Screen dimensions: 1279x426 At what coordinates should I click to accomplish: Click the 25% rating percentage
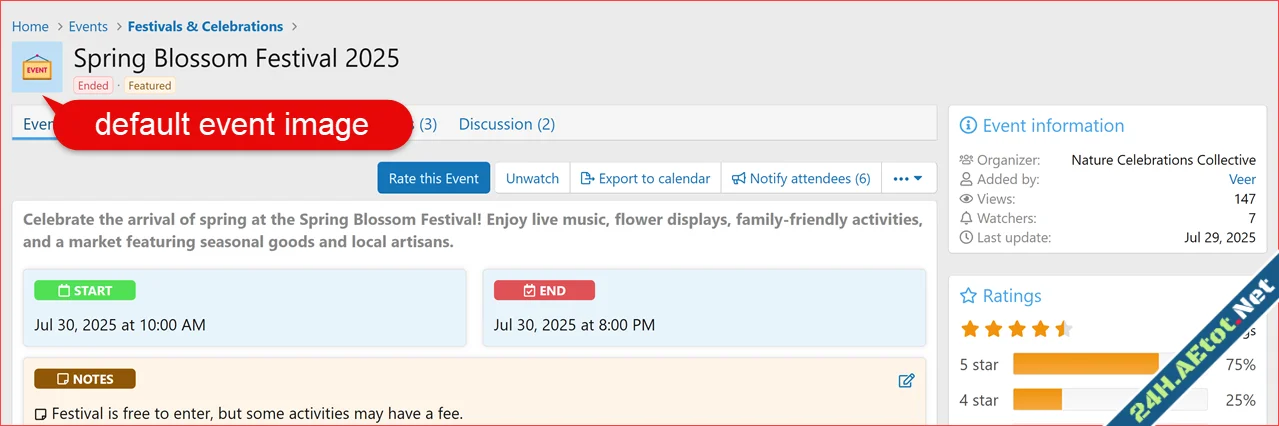click(x=1240, y=400)
